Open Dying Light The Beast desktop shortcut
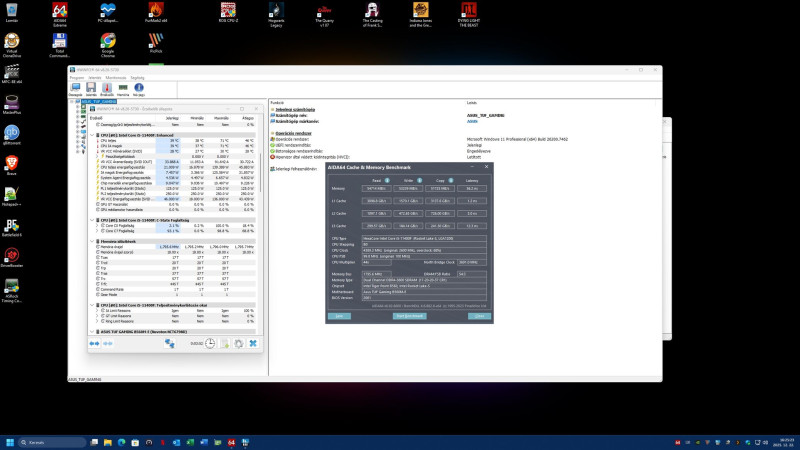The width and height of the screenshot is (800, 450). click(x=468, y=14)
